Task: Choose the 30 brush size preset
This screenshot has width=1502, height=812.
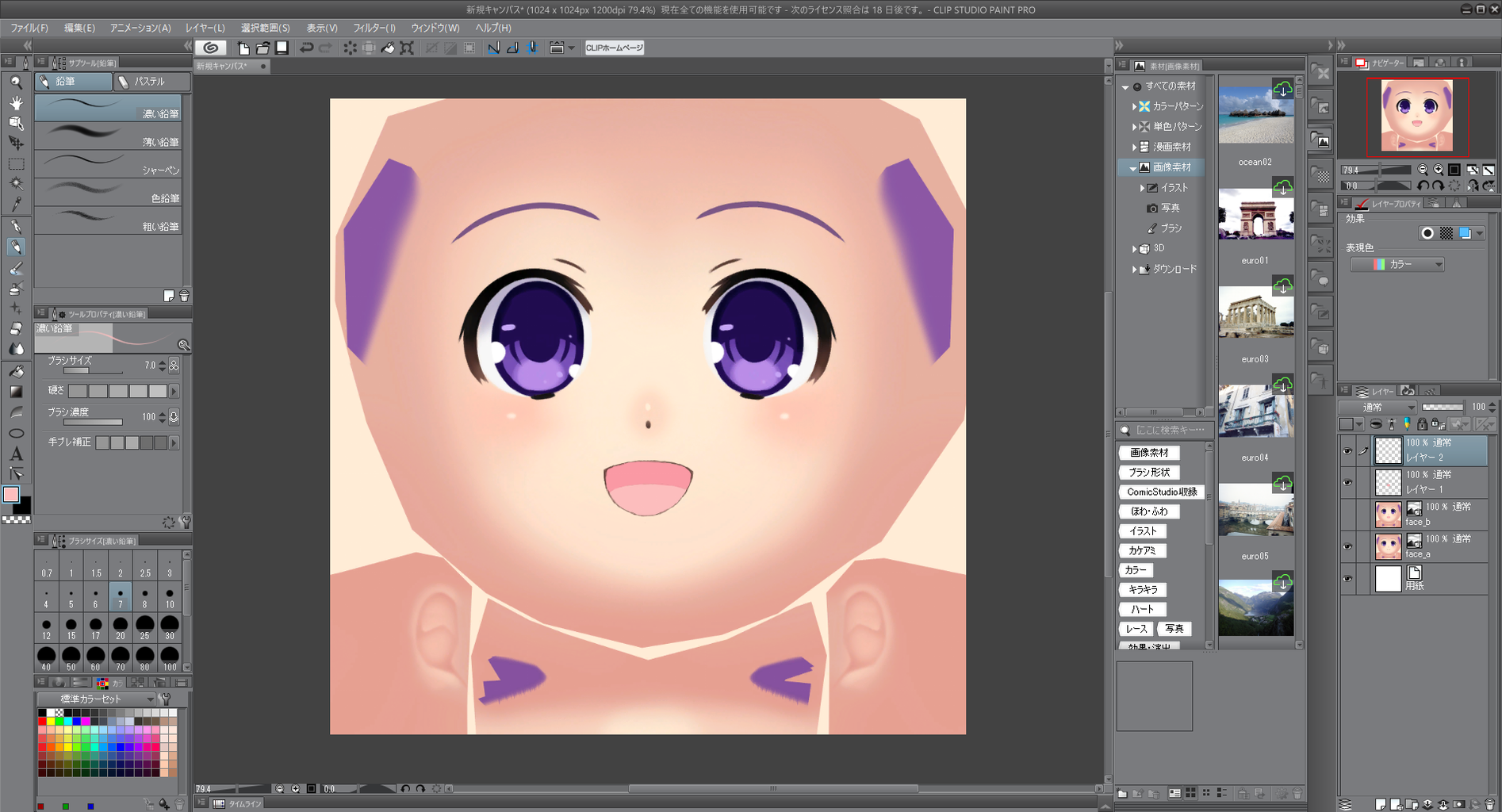Action: click(x=170, y=628)
